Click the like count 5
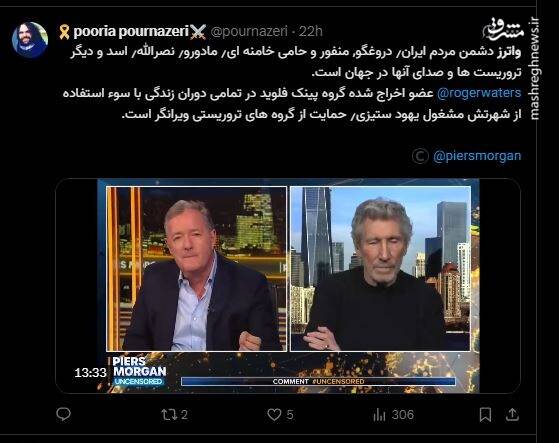This screenshot has width=559, height=443. (x=290, y=414)
